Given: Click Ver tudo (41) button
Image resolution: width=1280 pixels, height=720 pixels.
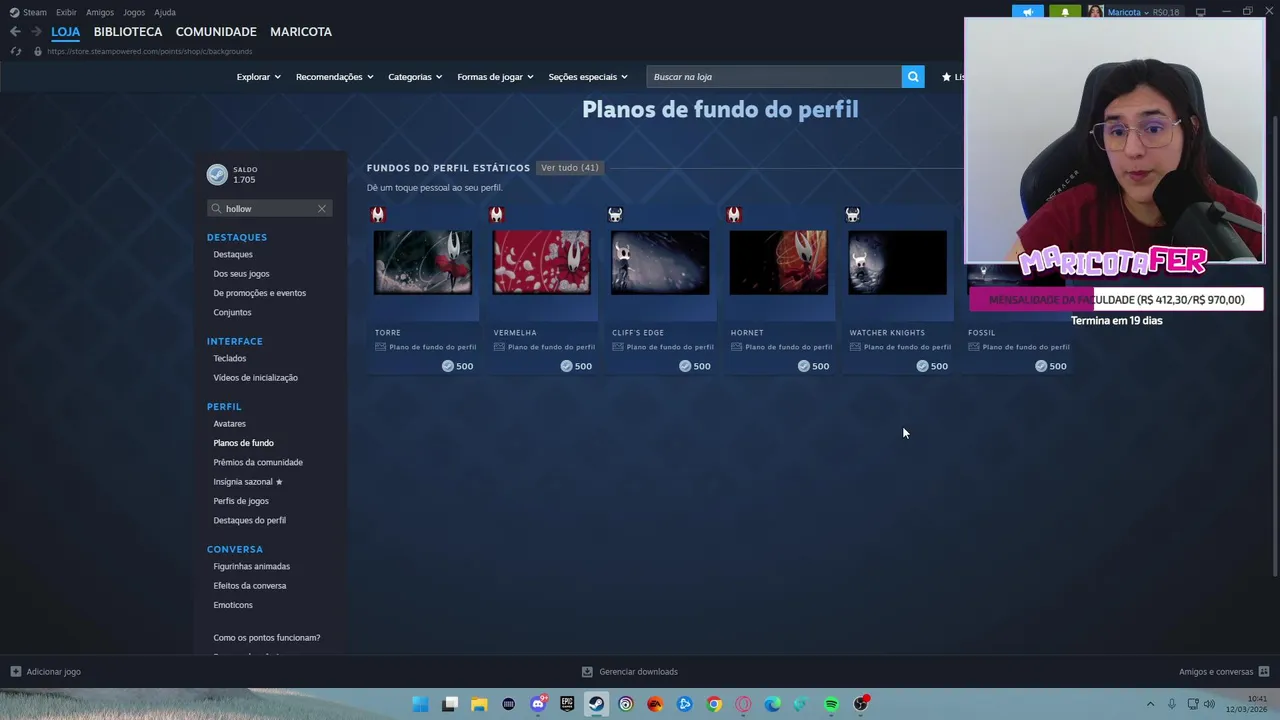Looking at the screenshot, I should click(x=570, y=168).
